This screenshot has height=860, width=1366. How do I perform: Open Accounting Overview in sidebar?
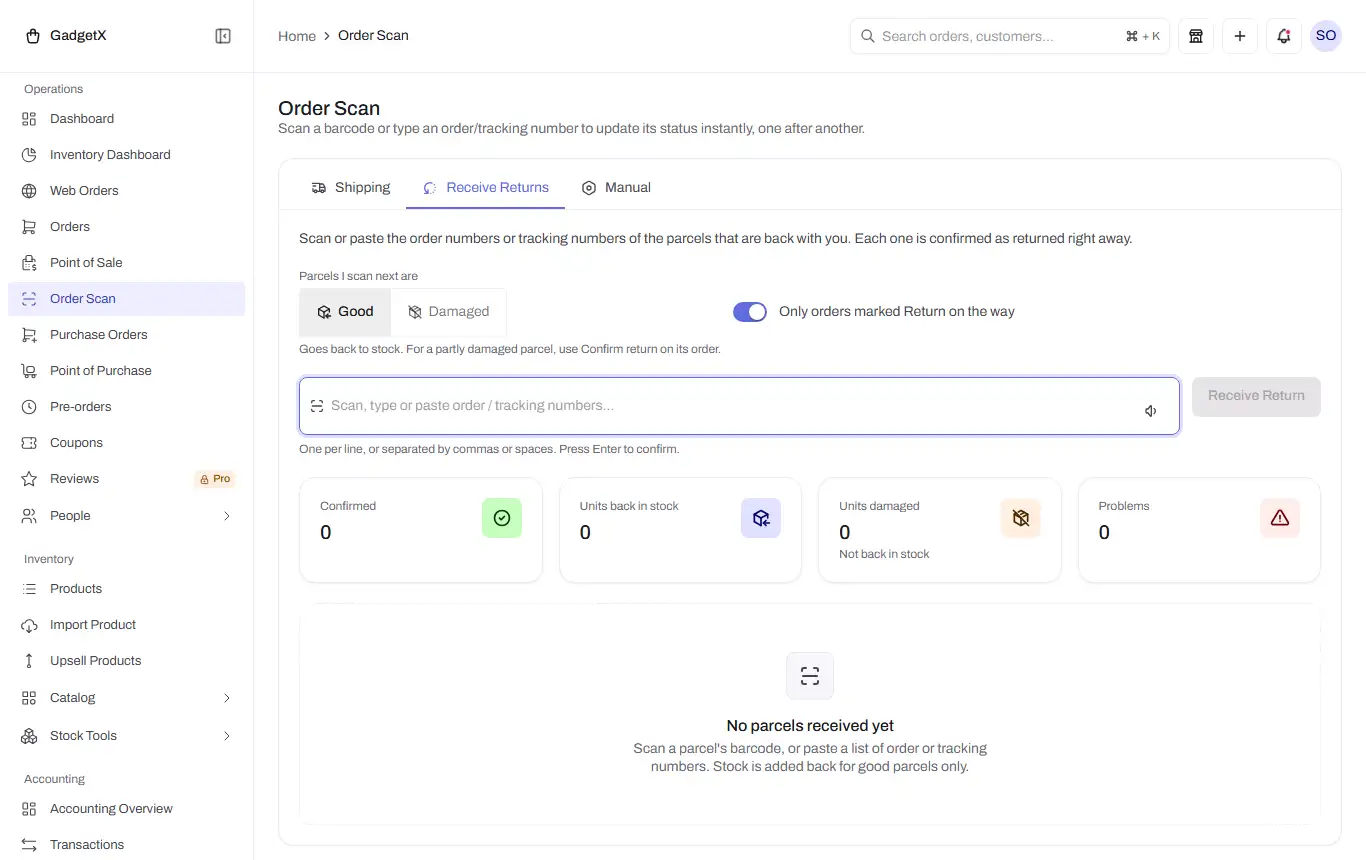126,809
